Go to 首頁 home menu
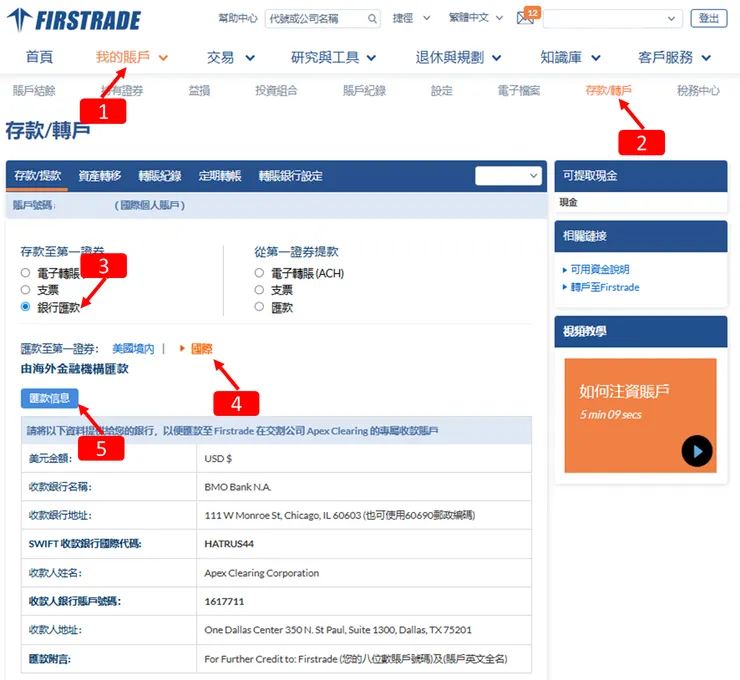The image size is (740, 680). coord(39,58)
